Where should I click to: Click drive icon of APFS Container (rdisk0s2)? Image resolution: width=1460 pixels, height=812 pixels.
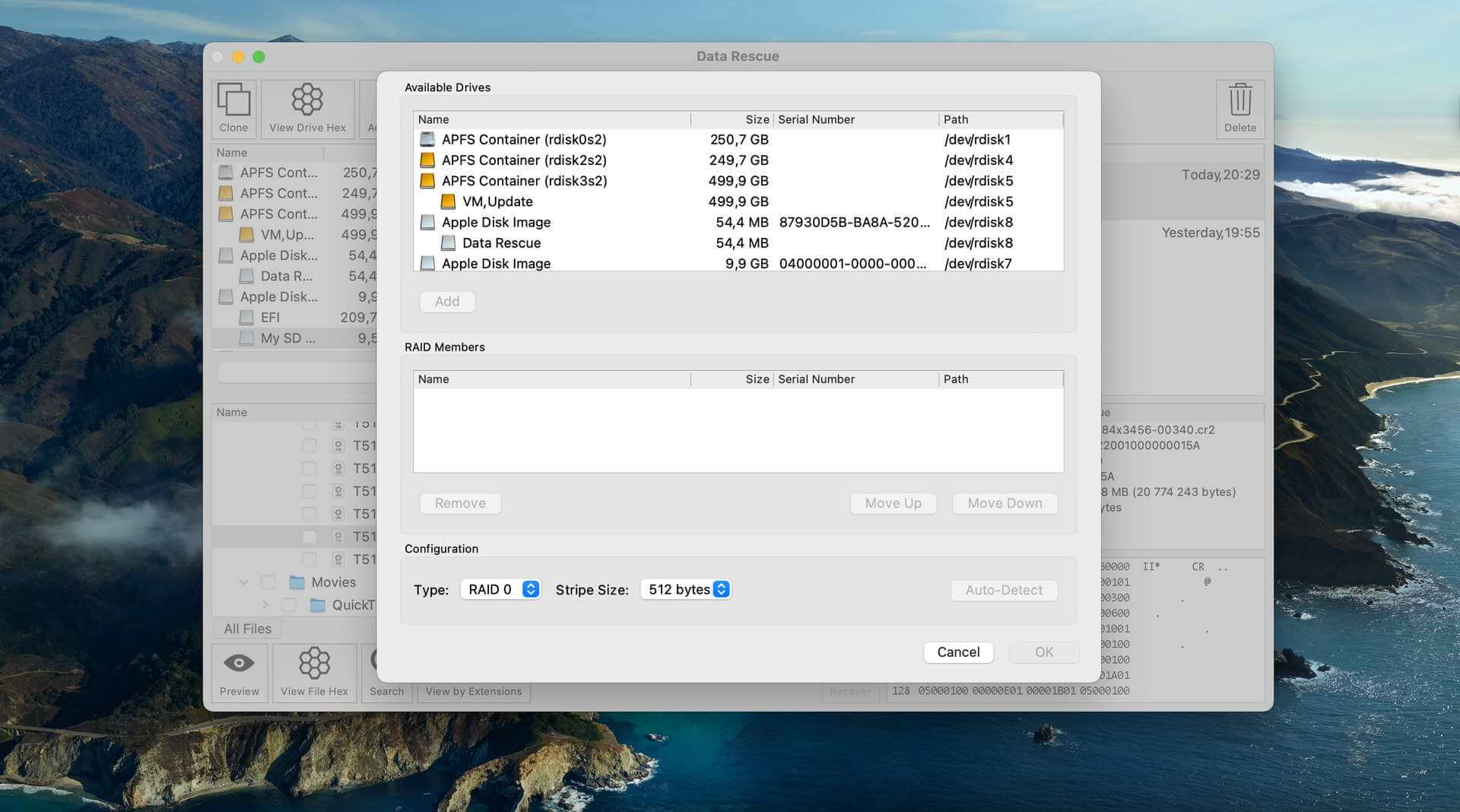[x=427, y=139]
